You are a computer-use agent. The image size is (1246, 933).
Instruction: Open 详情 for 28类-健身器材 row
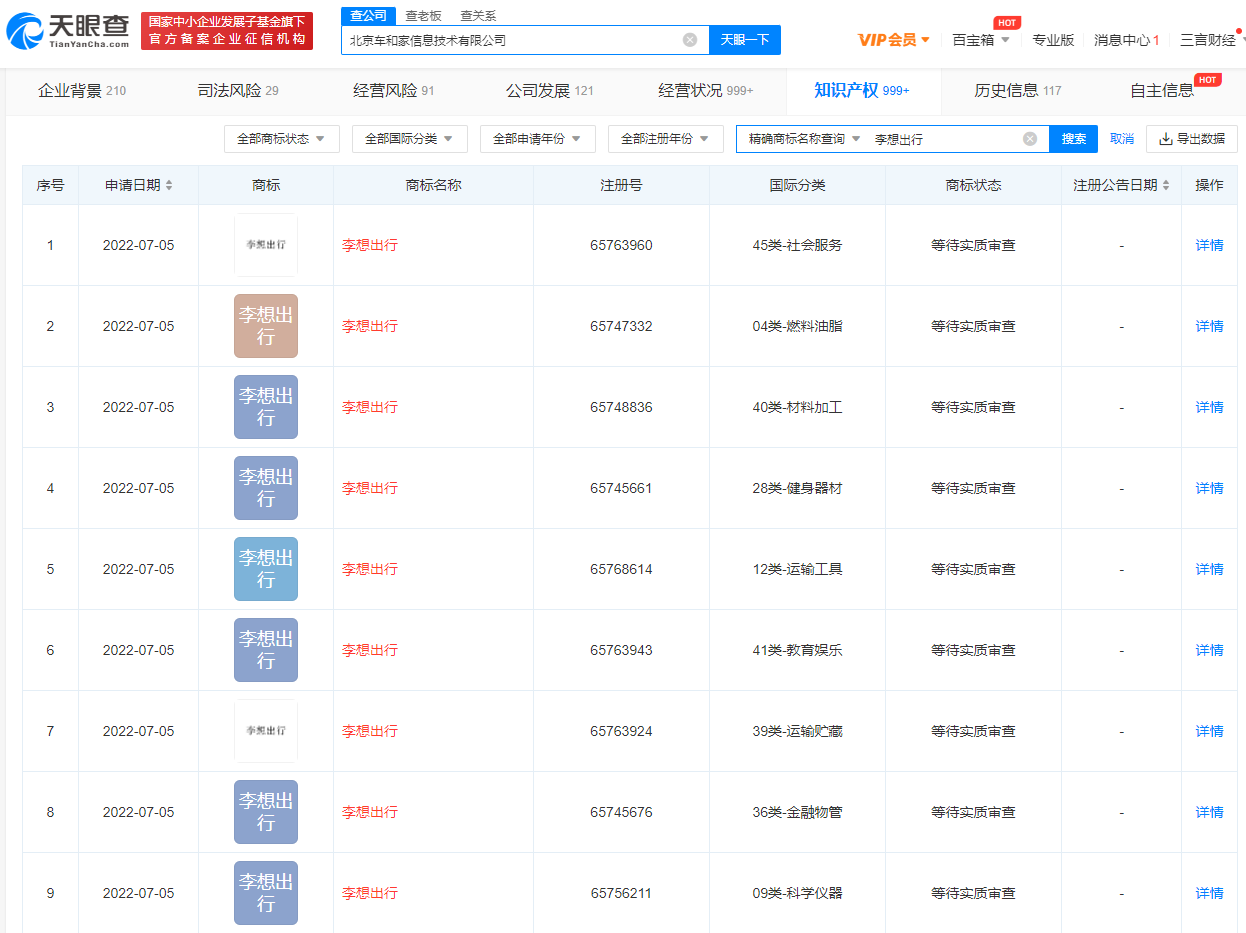[x=1210, y=488]
